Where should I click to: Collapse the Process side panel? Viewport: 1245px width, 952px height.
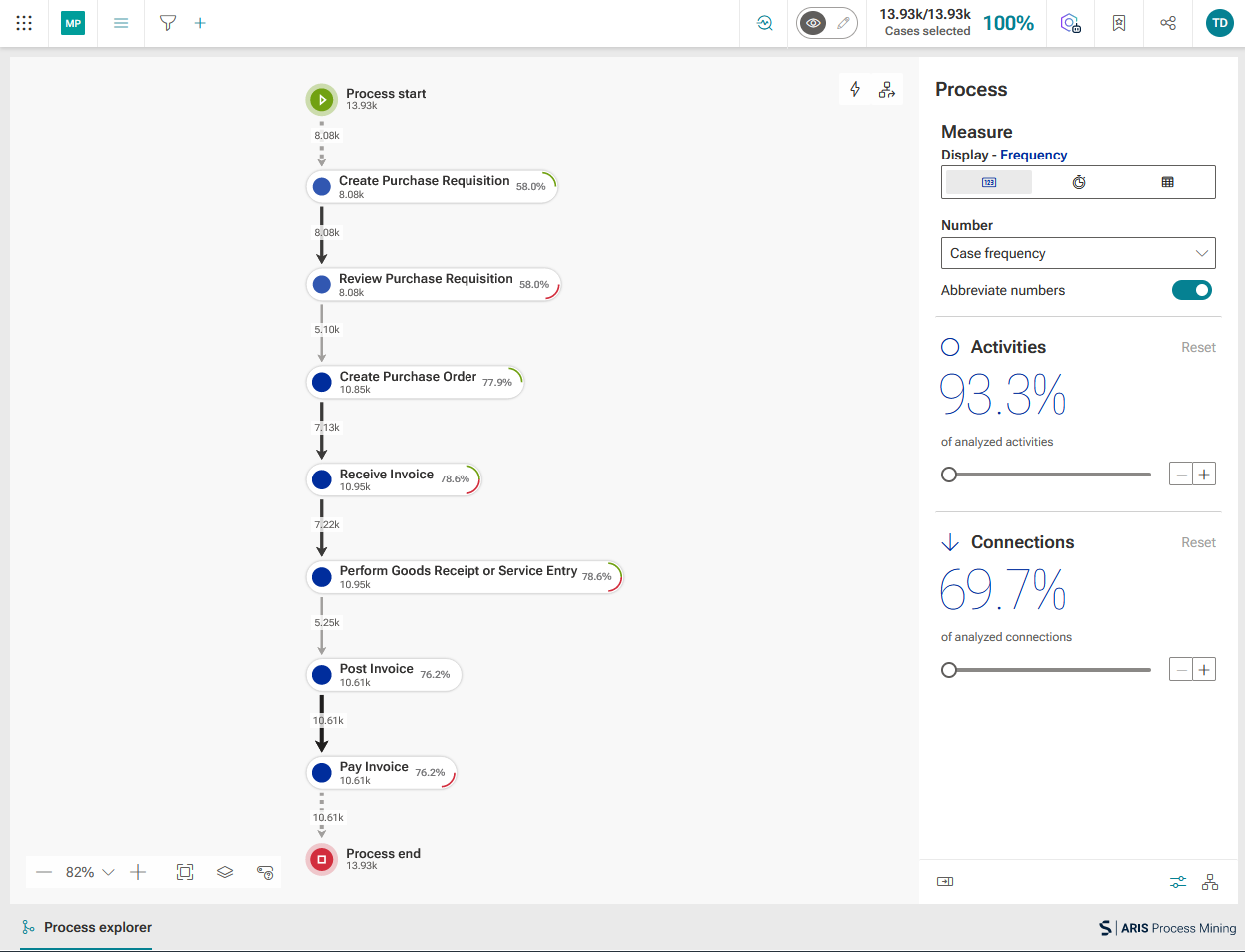click(945, 881)
